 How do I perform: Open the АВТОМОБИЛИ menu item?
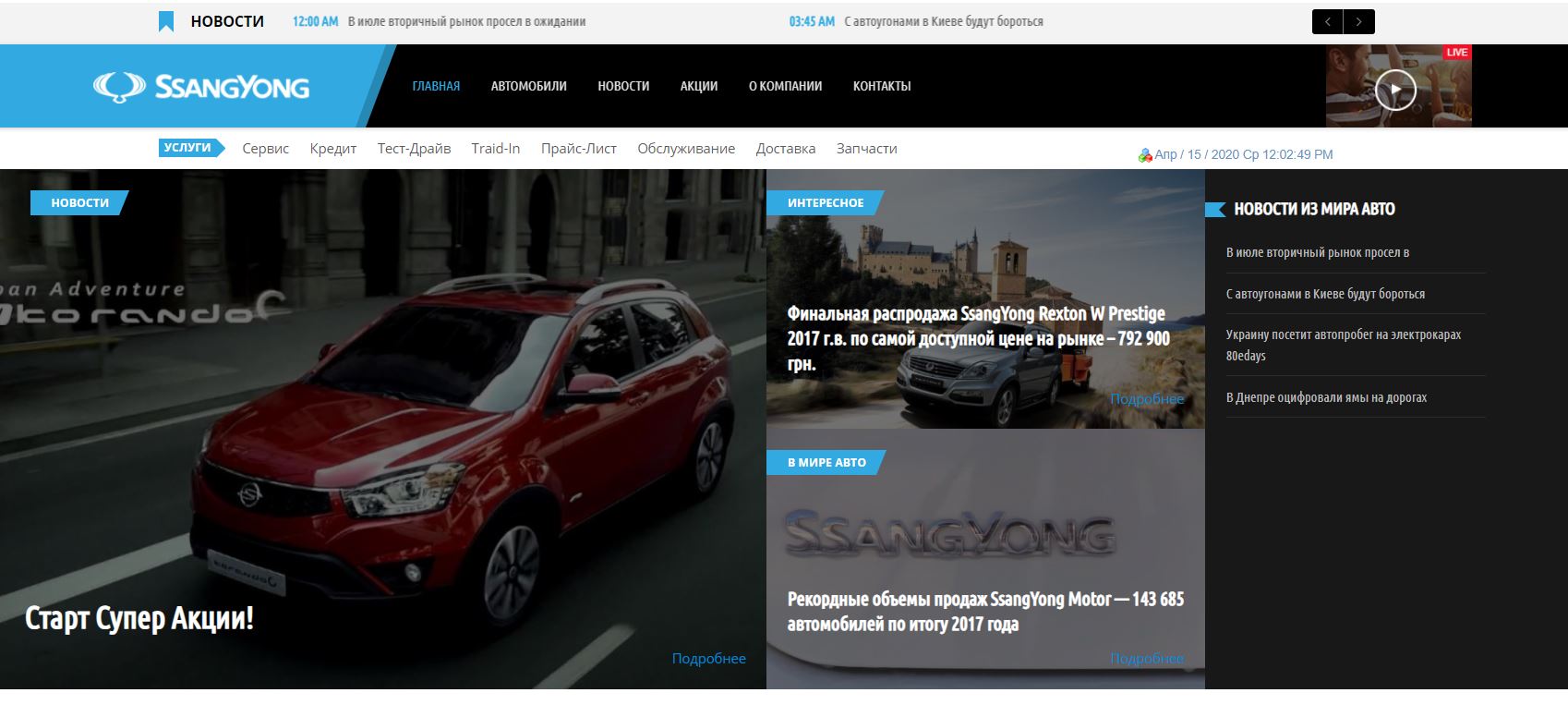(529, 86)
